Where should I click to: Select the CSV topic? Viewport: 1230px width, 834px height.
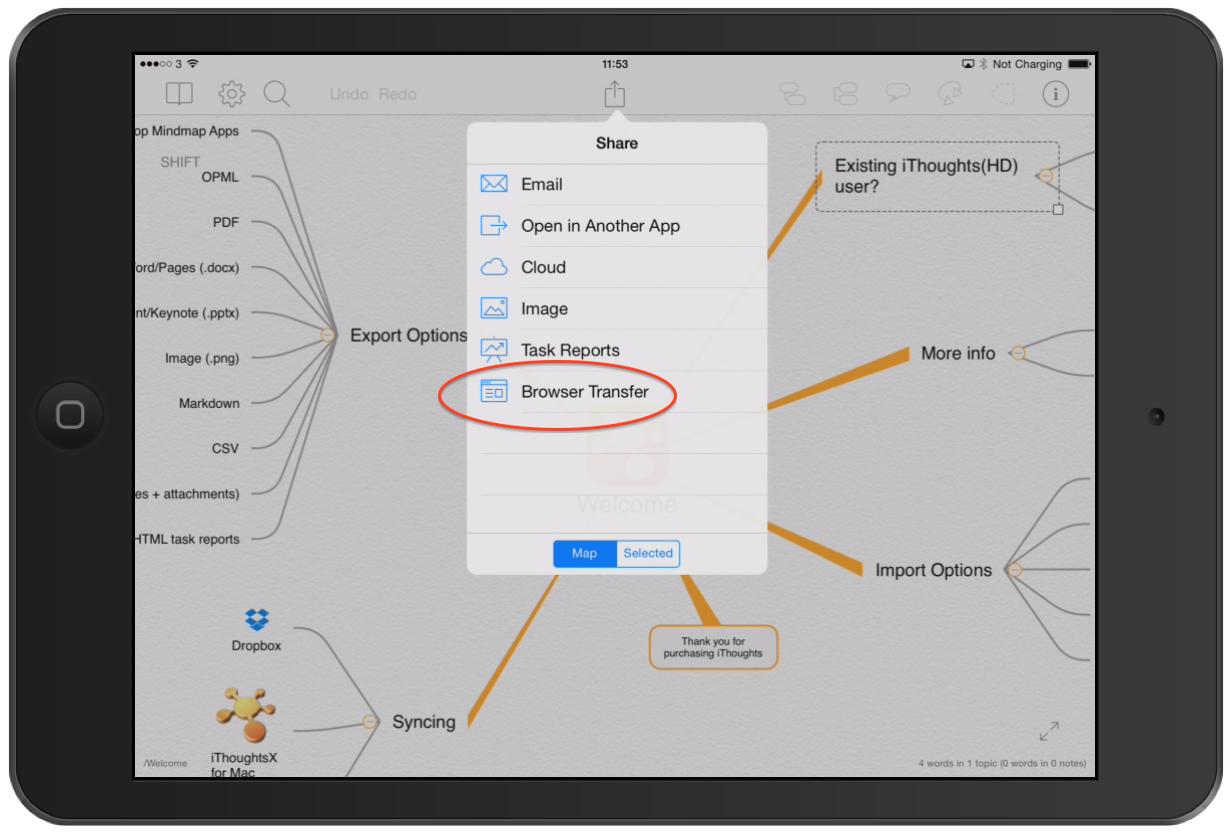(x=225, y=449)
